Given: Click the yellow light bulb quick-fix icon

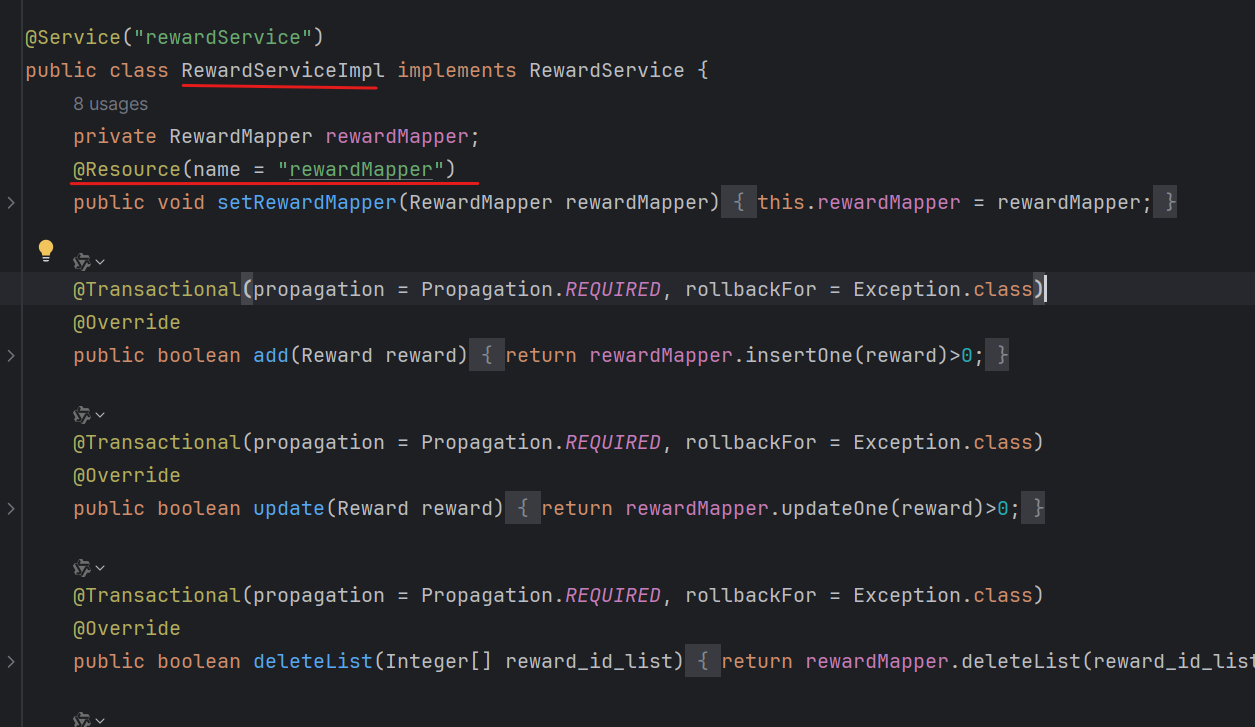Looking at the screenshot, I should 45,250.
